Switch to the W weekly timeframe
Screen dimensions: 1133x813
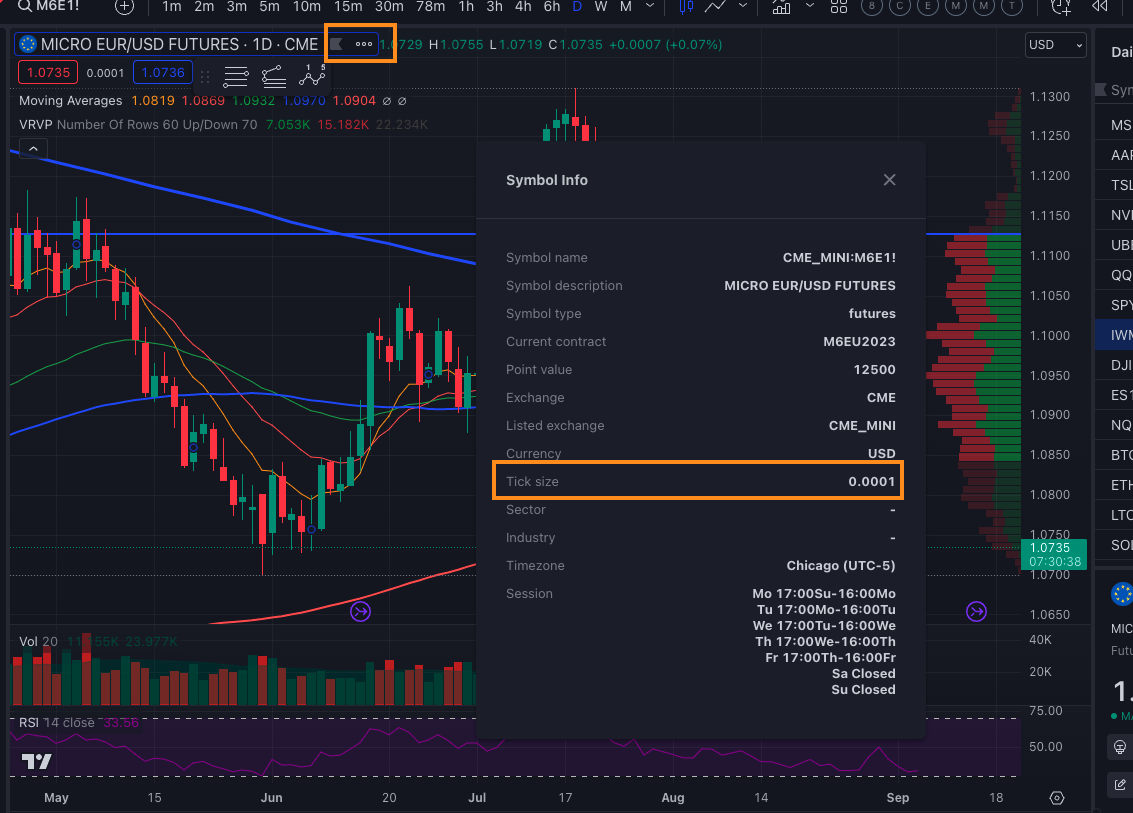tap(600, 7)
